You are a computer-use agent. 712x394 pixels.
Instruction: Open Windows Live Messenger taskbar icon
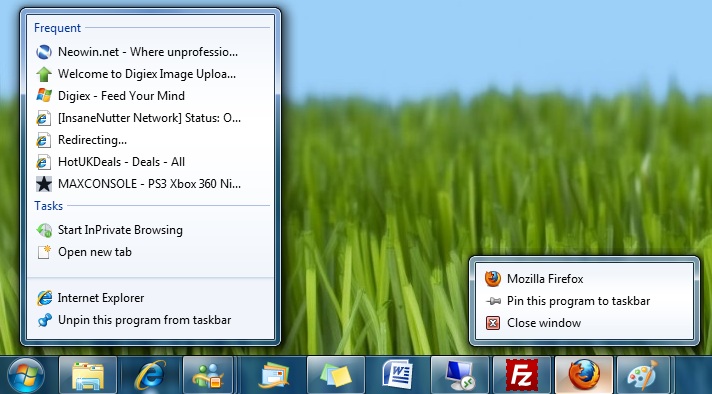coord(208,375)
